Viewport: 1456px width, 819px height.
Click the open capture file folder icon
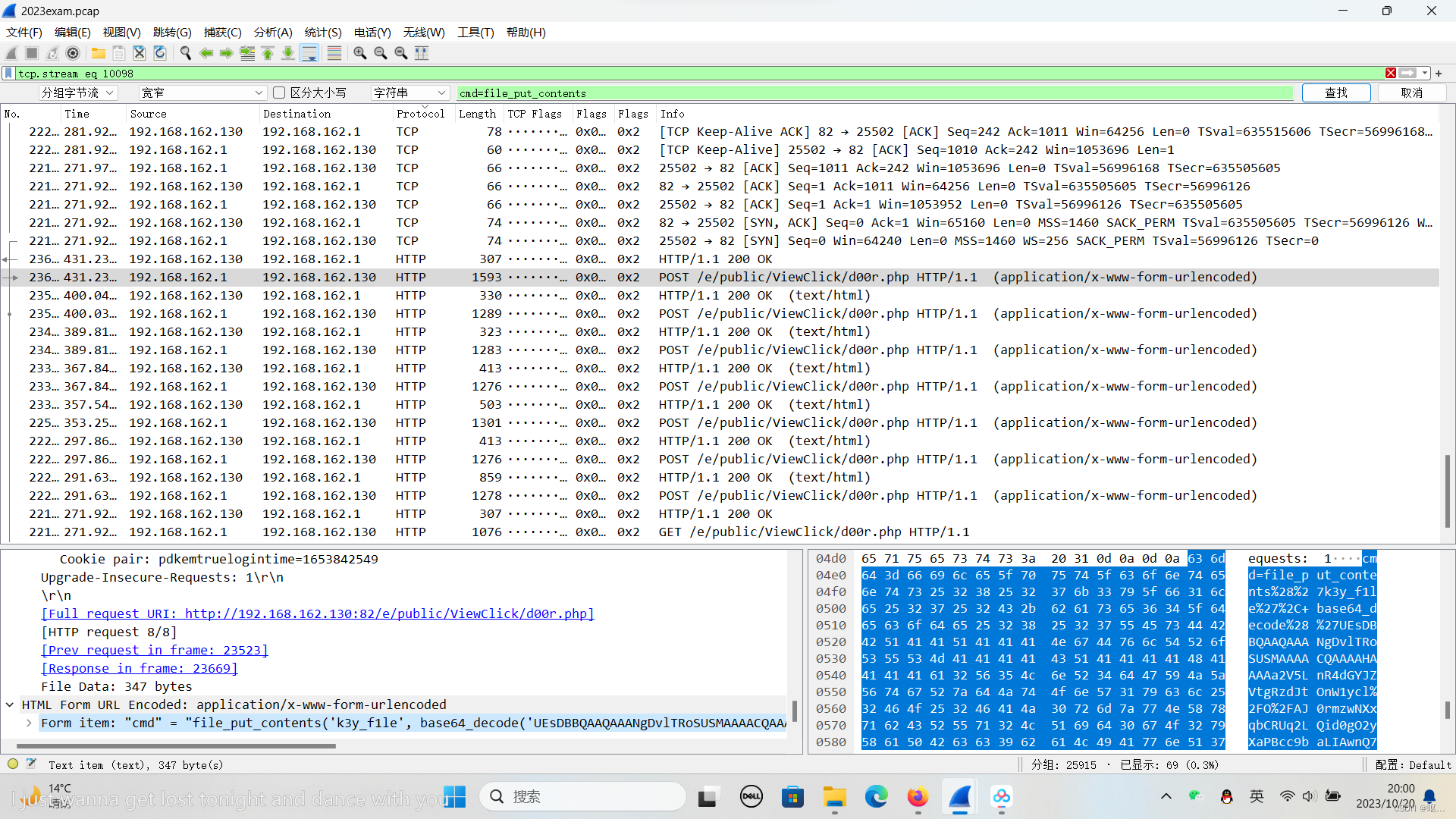99,53
